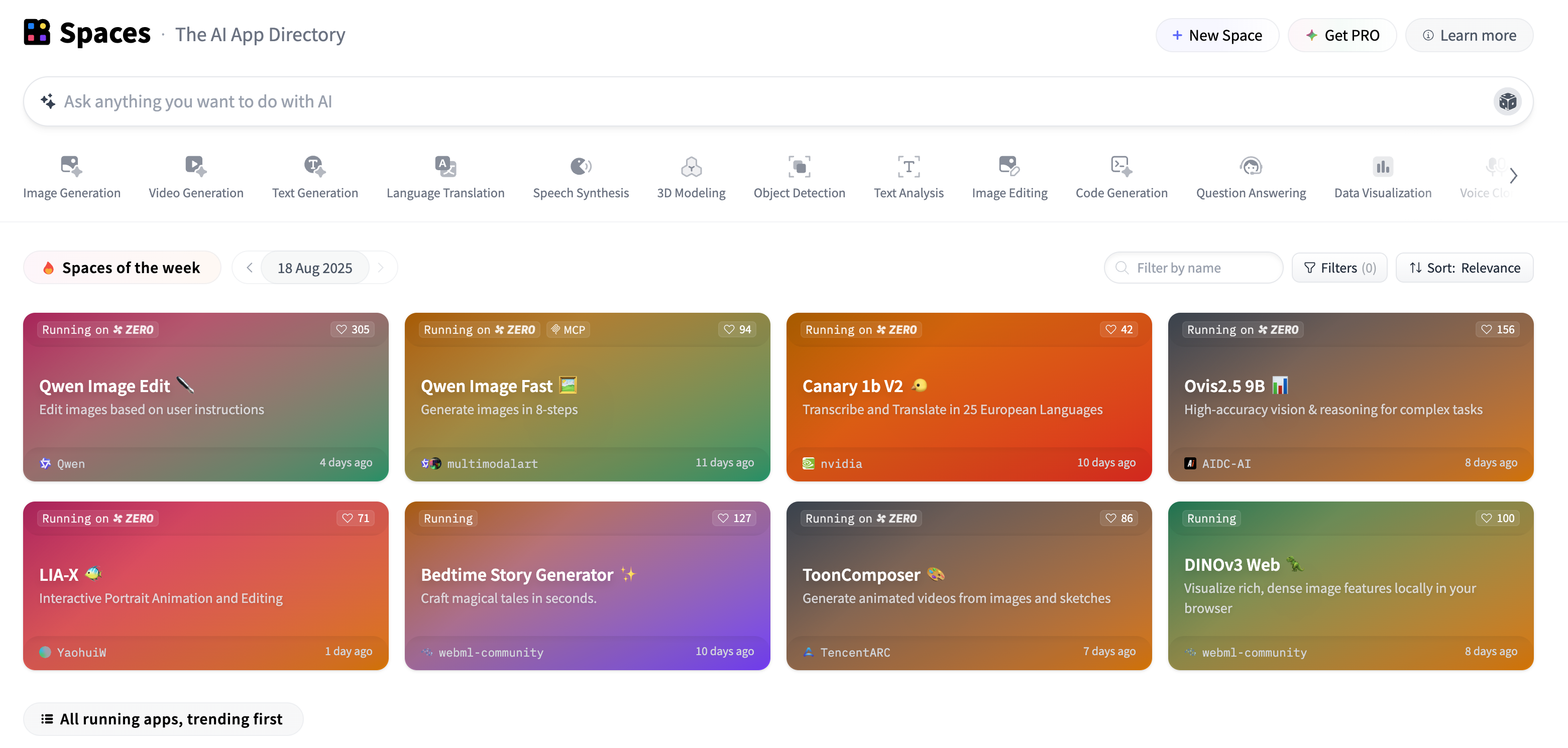Click webml-community on DINOv3 Web card
This screenshot has width=1568, height=748.
pyautogui.click(x=1254, y=652)
